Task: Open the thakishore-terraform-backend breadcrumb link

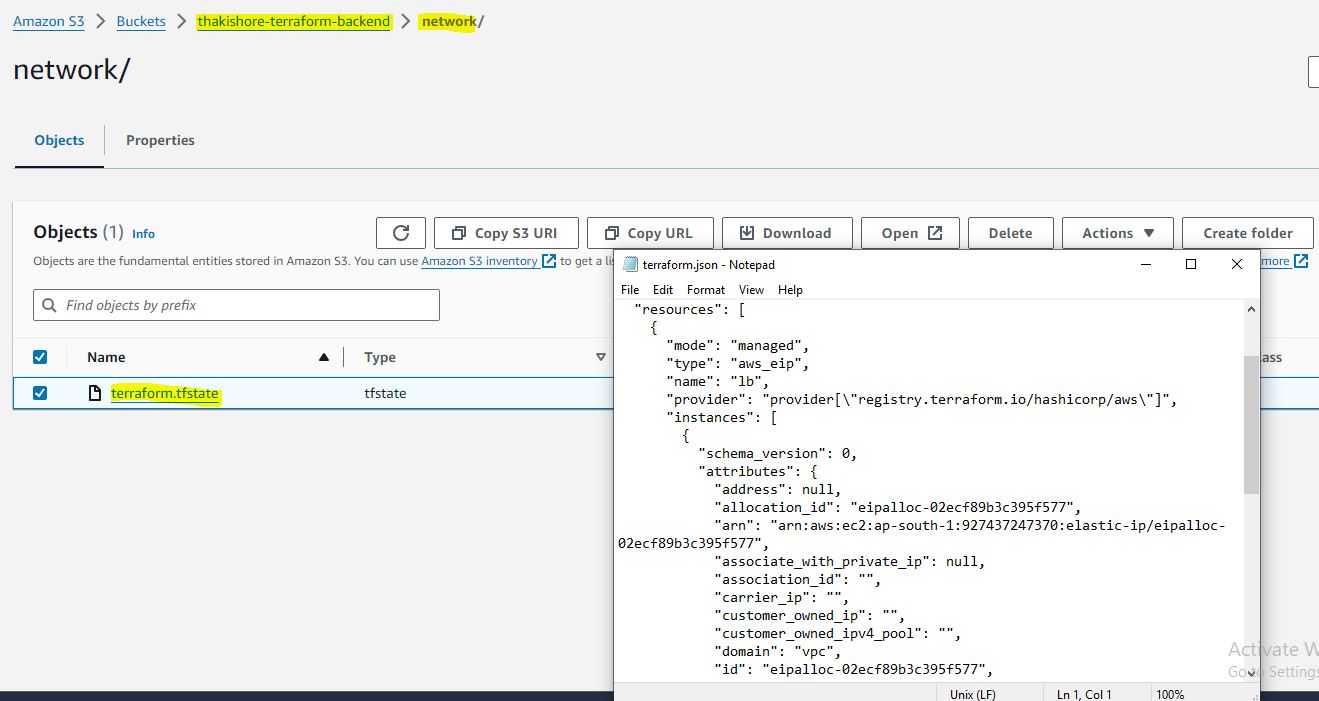Action: click(293, 21)
